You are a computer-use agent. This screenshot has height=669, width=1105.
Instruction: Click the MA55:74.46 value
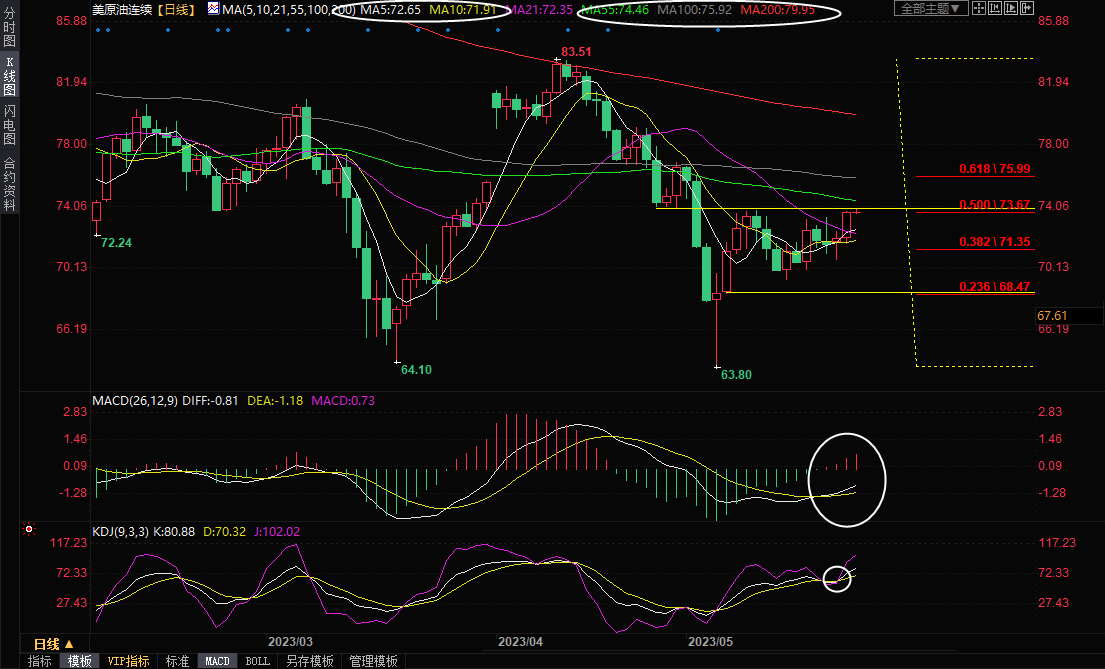615,9
